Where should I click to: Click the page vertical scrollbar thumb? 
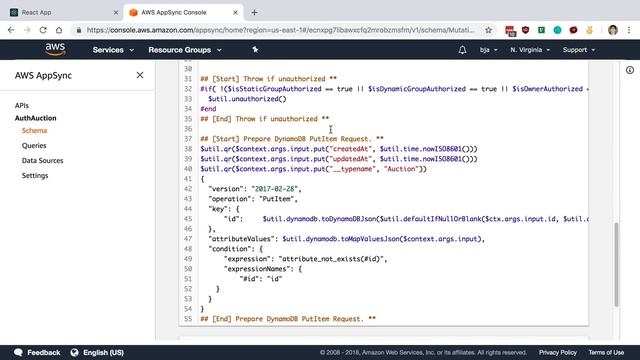pos(616,264)
